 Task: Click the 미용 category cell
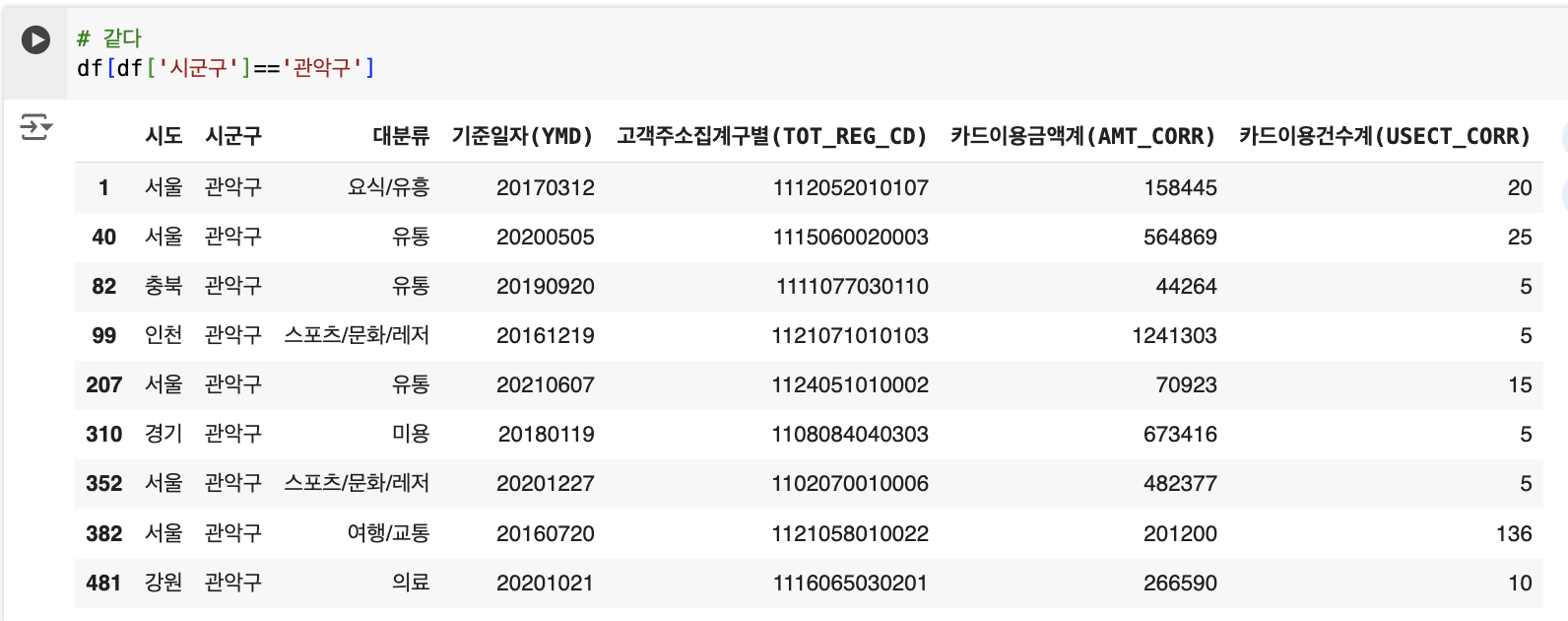click(x=411, y=434)
